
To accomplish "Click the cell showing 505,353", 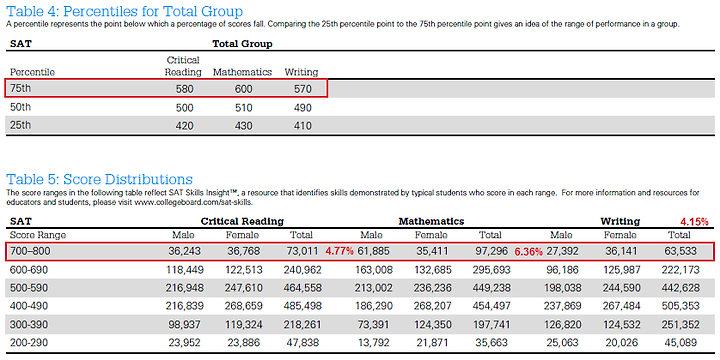I will point(680,306).
